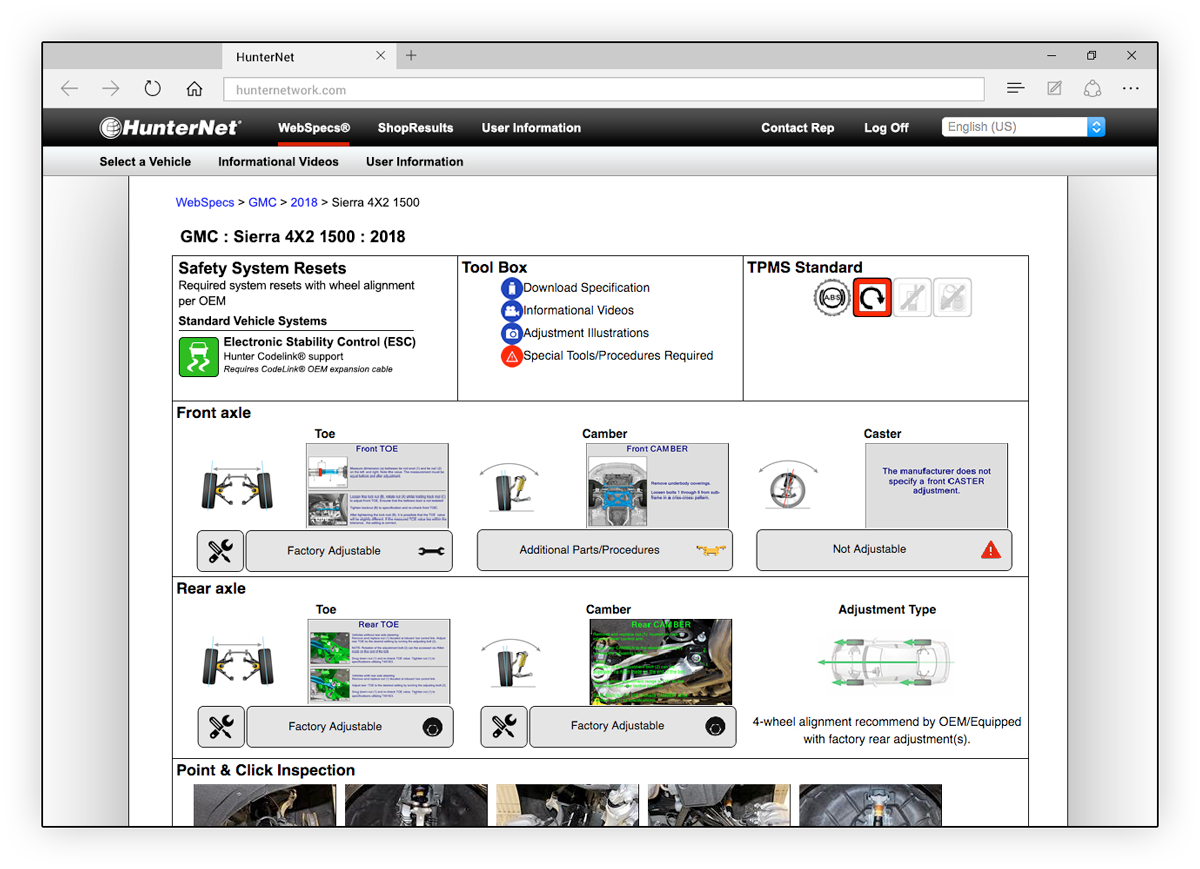This screenshot has width=1200, height=869.
Task: Click front toe tools icon button
Action: (x=221, y=551)
